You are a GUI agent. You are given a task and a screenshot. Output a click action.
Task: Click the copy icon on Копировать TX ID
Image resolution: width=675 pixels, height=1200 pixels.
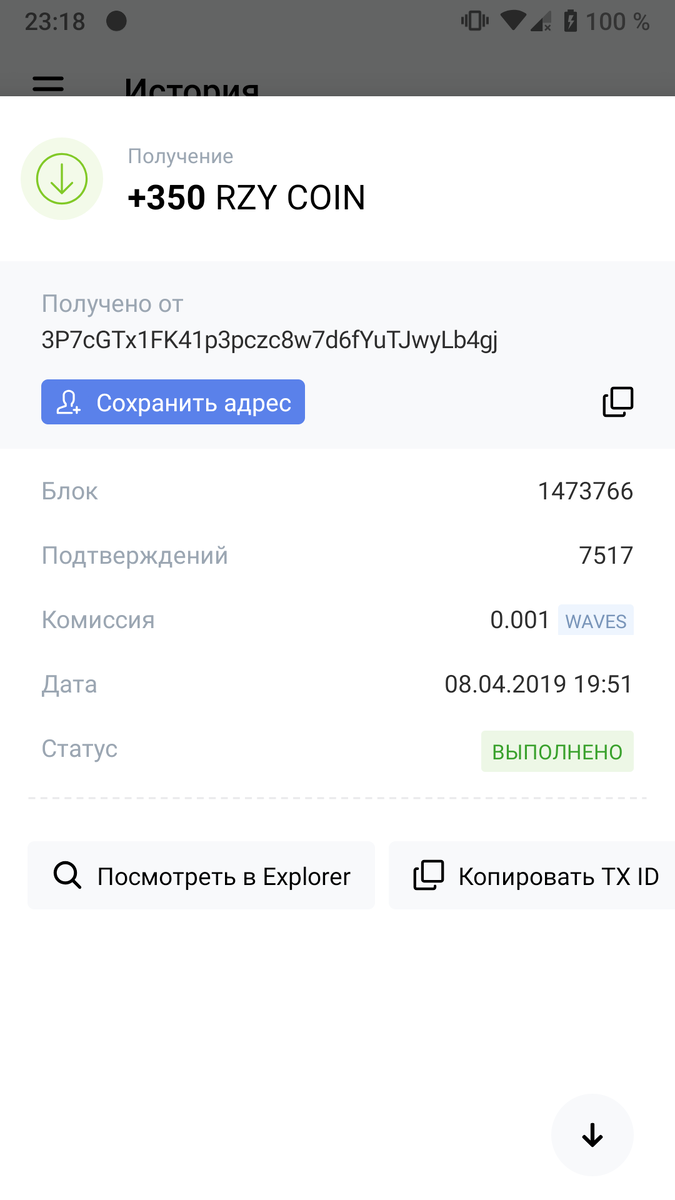(x=429, y=875)
